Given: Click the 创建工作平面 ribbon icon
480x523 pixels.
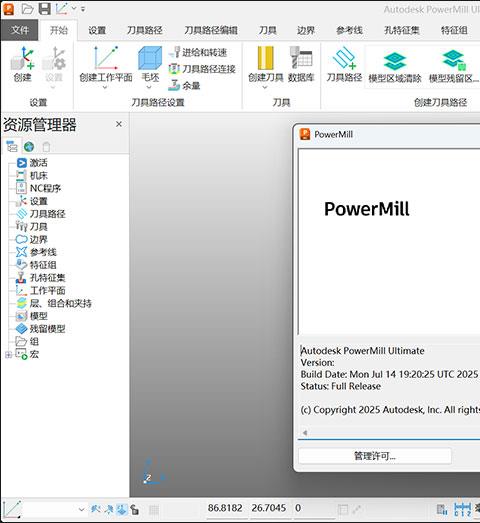Looking at the screenshot, I should [x=105, y=58].
